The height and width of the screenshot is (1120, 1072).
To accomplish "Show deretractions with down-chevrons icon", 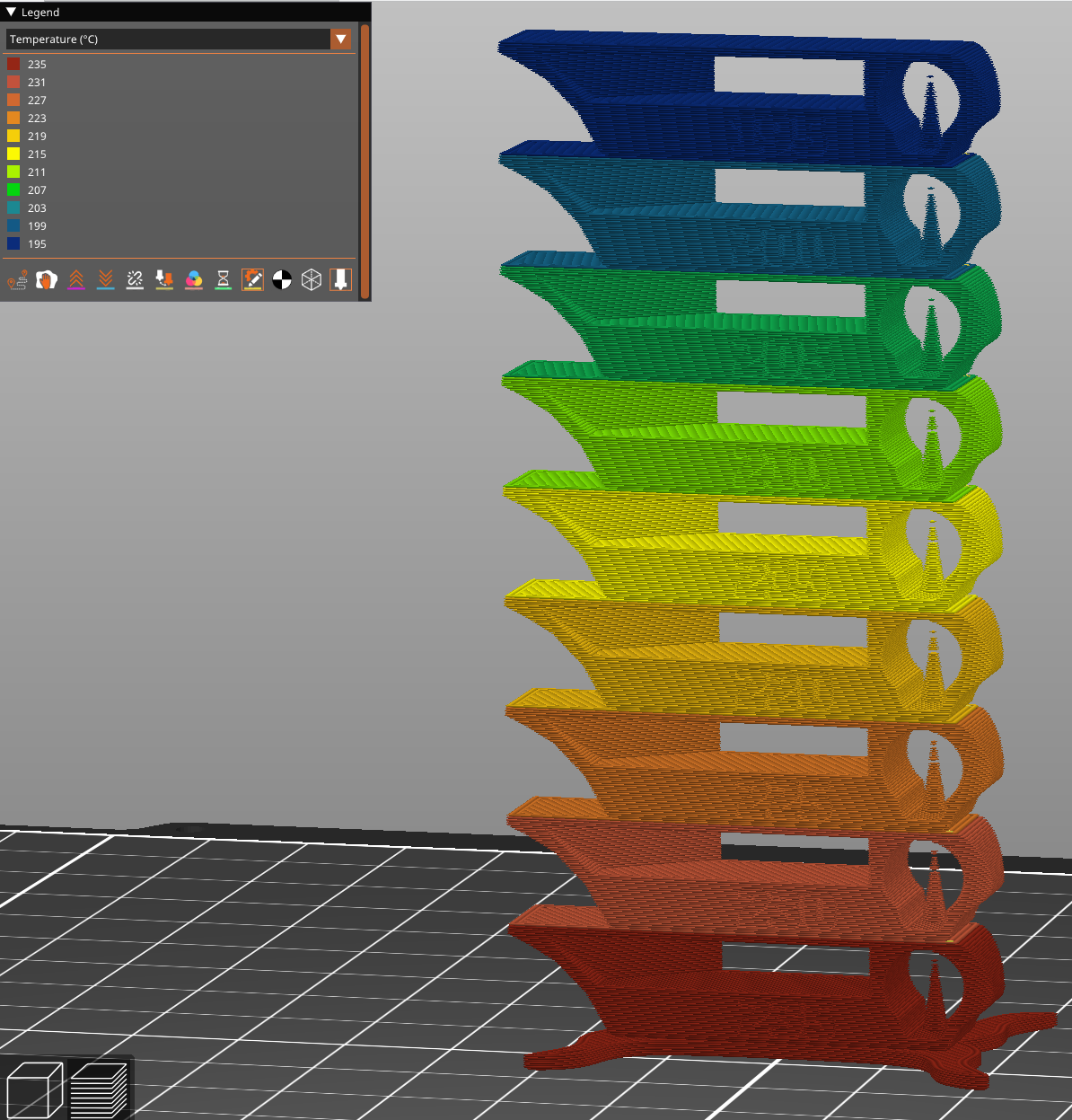I will pyautogui.click(x=106, y=280).
